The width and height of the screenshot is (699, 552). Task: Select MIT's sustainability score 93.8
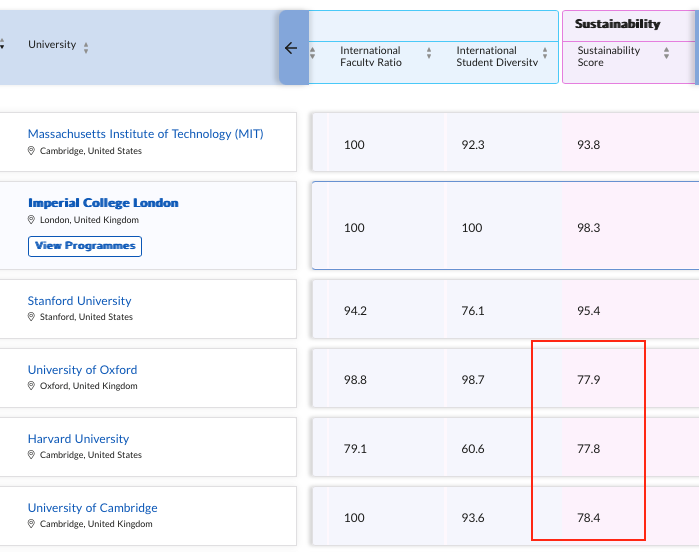(x=588, y=145)
